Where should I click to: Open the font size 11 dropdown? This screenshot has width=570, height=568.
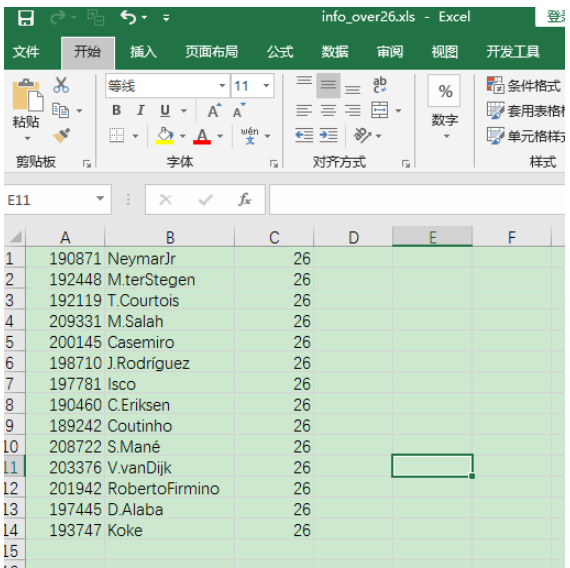click(266, 86)
